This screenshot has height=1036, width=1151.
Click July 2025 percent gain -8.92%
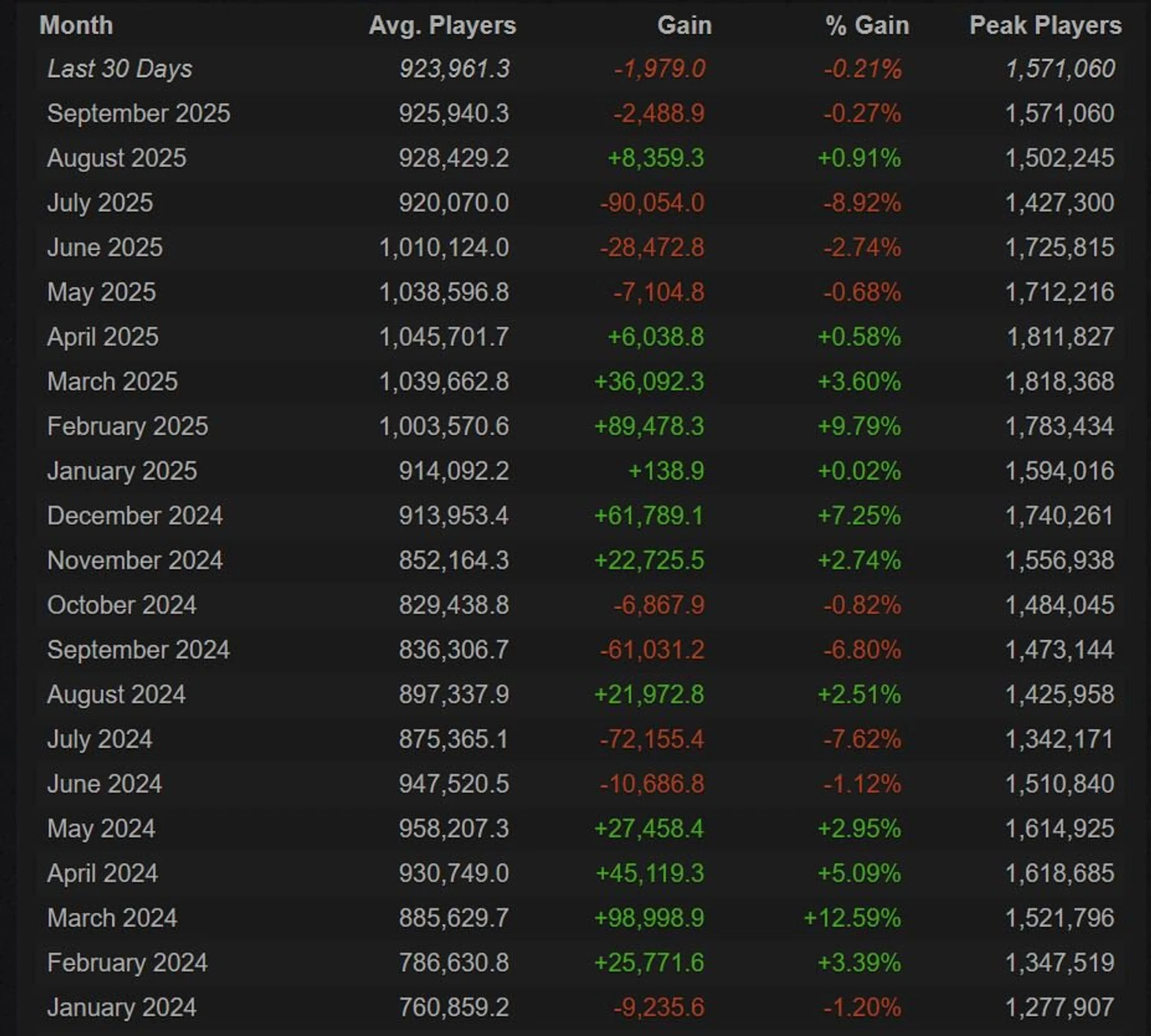coord(862,203)
